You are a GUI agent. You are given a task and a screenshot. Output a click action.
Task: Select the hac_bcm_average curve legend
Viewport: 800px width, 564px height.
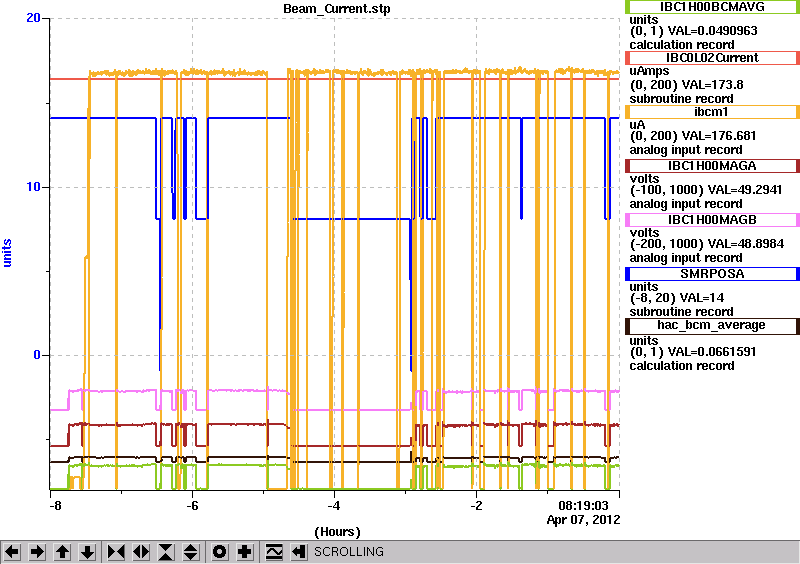coord(712,326)
